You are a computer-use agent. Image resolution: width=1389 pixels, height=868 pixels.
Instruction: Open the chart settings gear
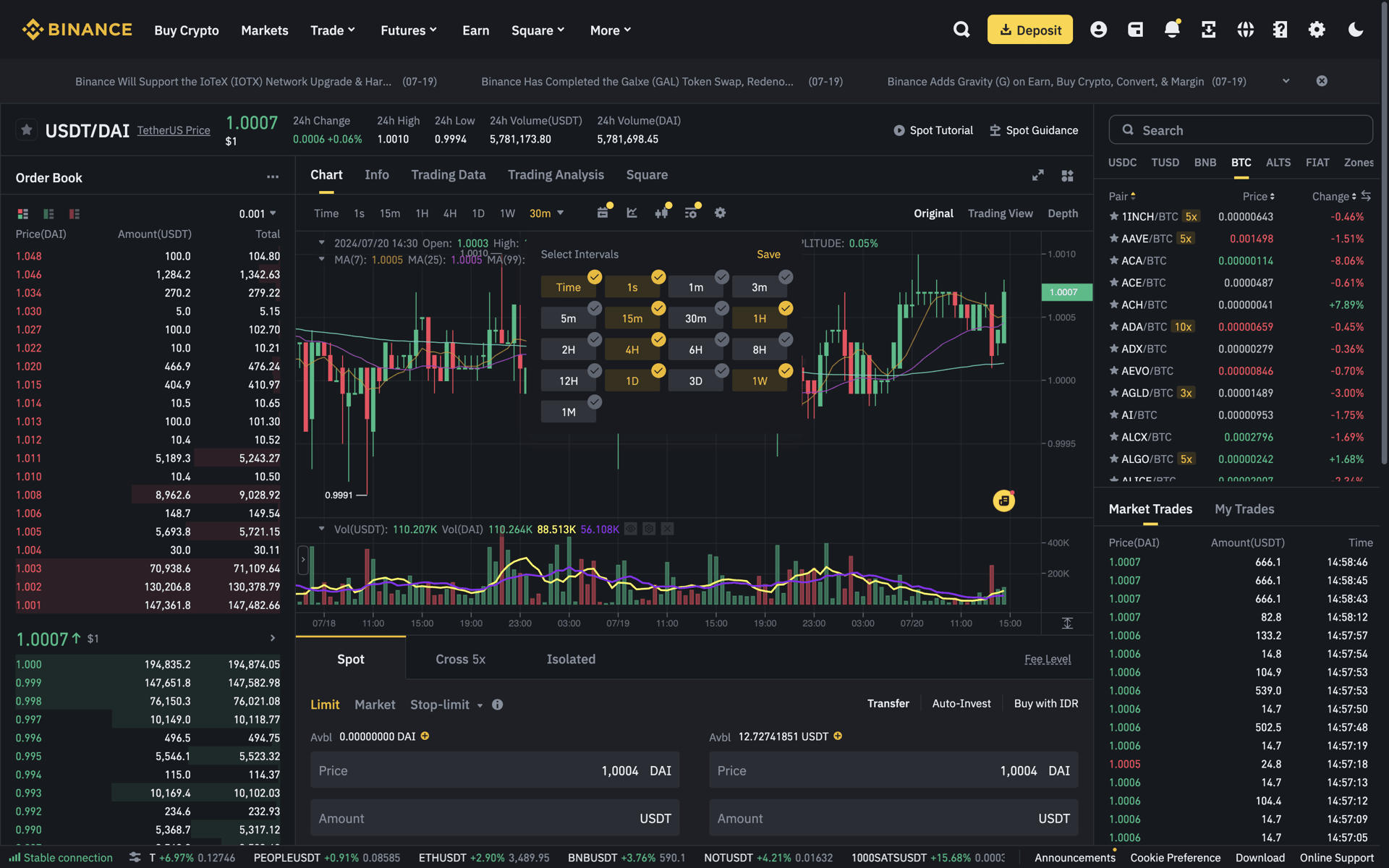pos(720,213)
